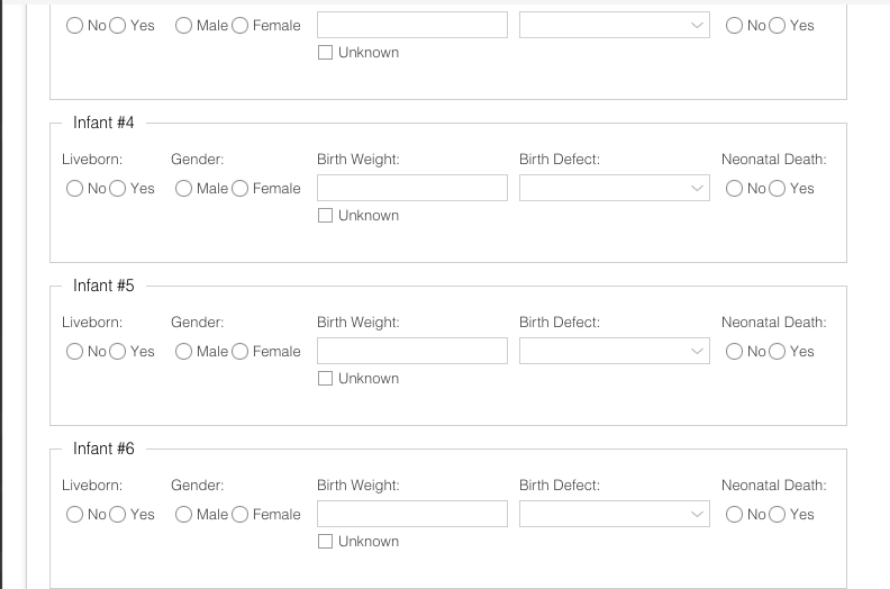
Task: Select Yes for Infant #4 Neonatal Death
Action: [777, 188]
